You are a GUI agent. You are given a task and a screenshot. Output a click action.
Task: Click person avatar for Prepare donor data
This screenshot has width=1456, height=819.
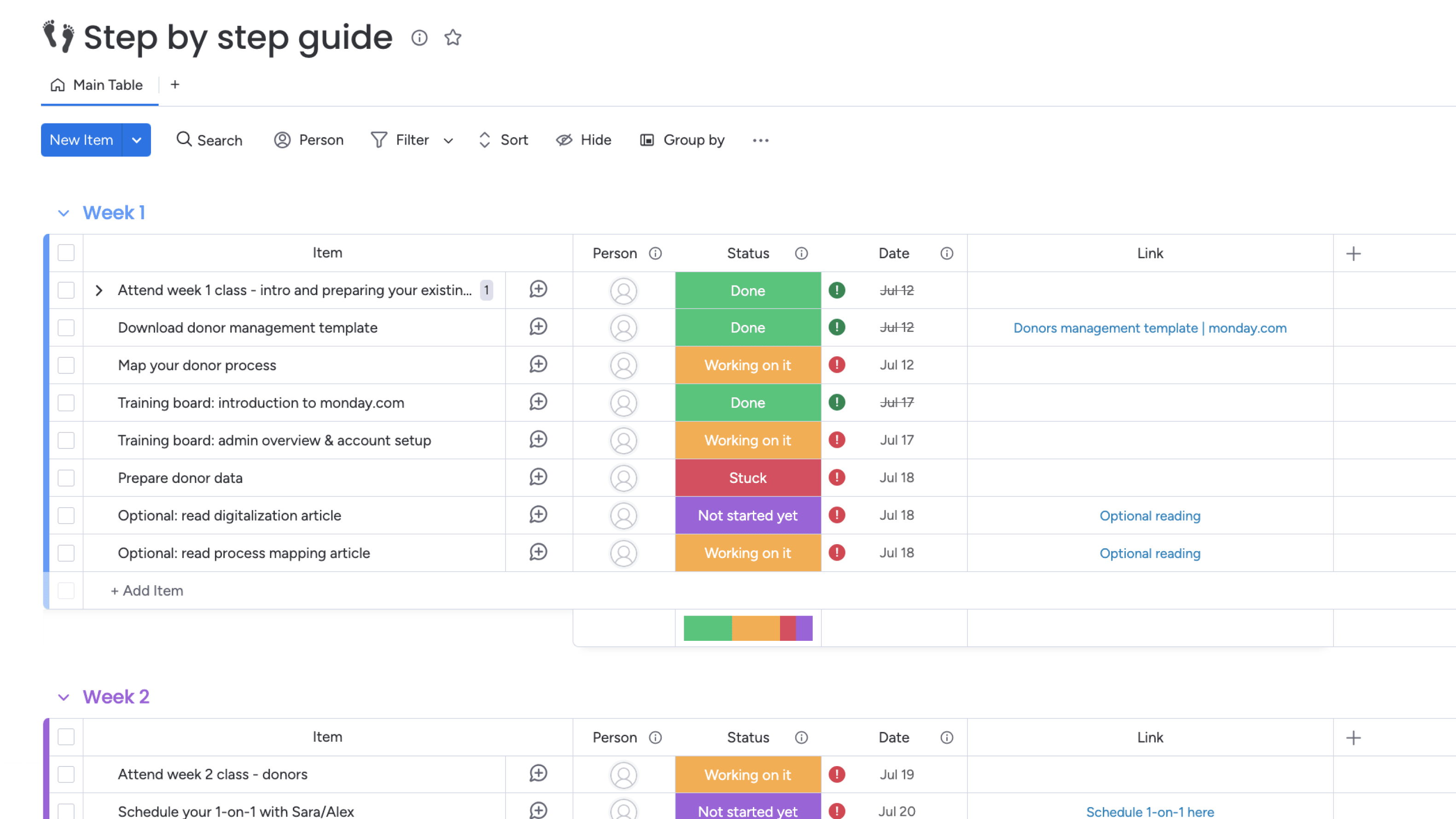click(623, 478)
